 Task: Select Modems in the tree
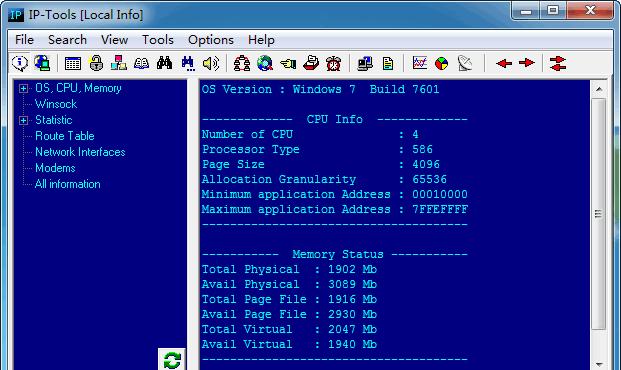click(55, 168)
